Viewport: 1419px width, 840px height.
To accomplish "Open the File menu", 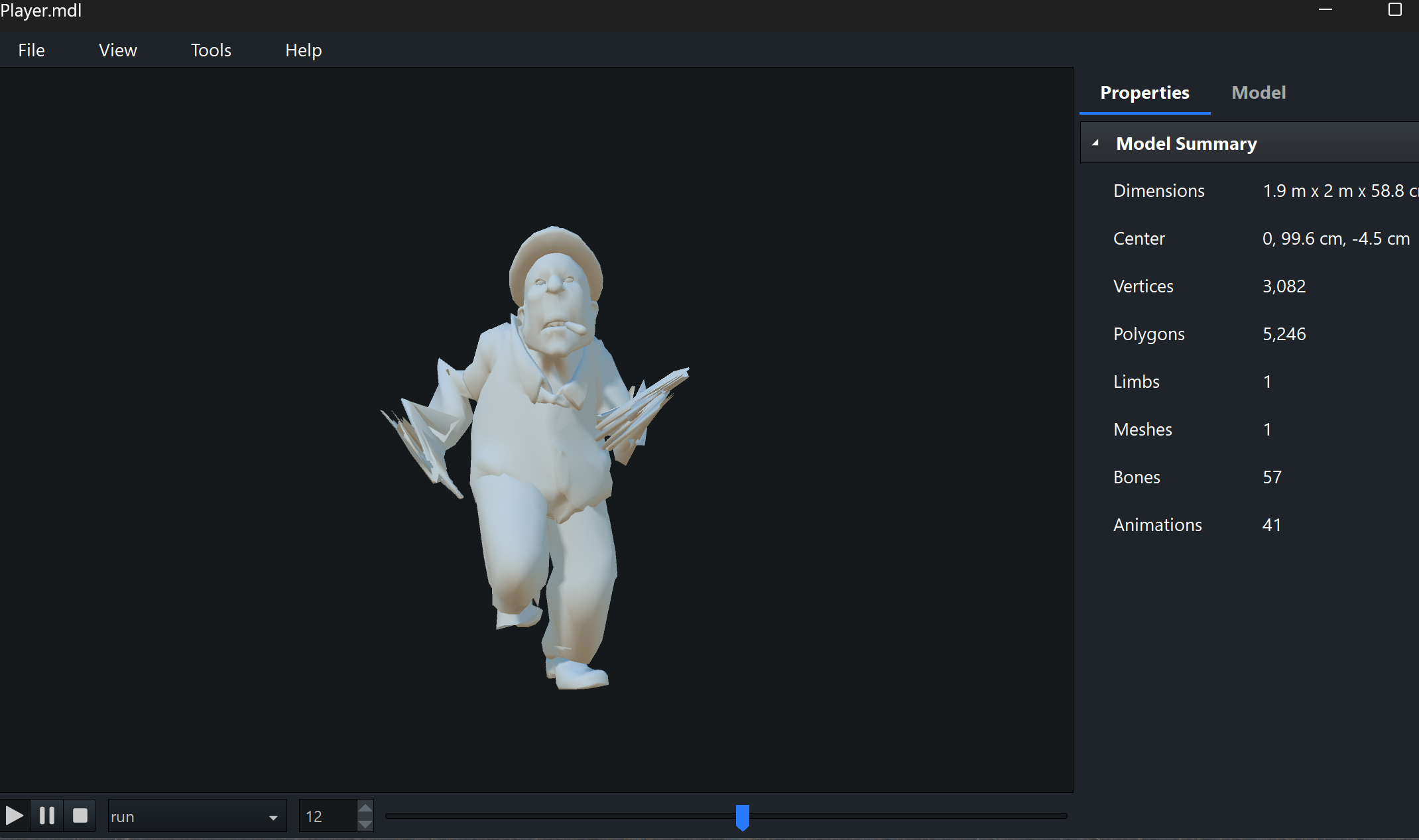I will [x=31, y=50].
